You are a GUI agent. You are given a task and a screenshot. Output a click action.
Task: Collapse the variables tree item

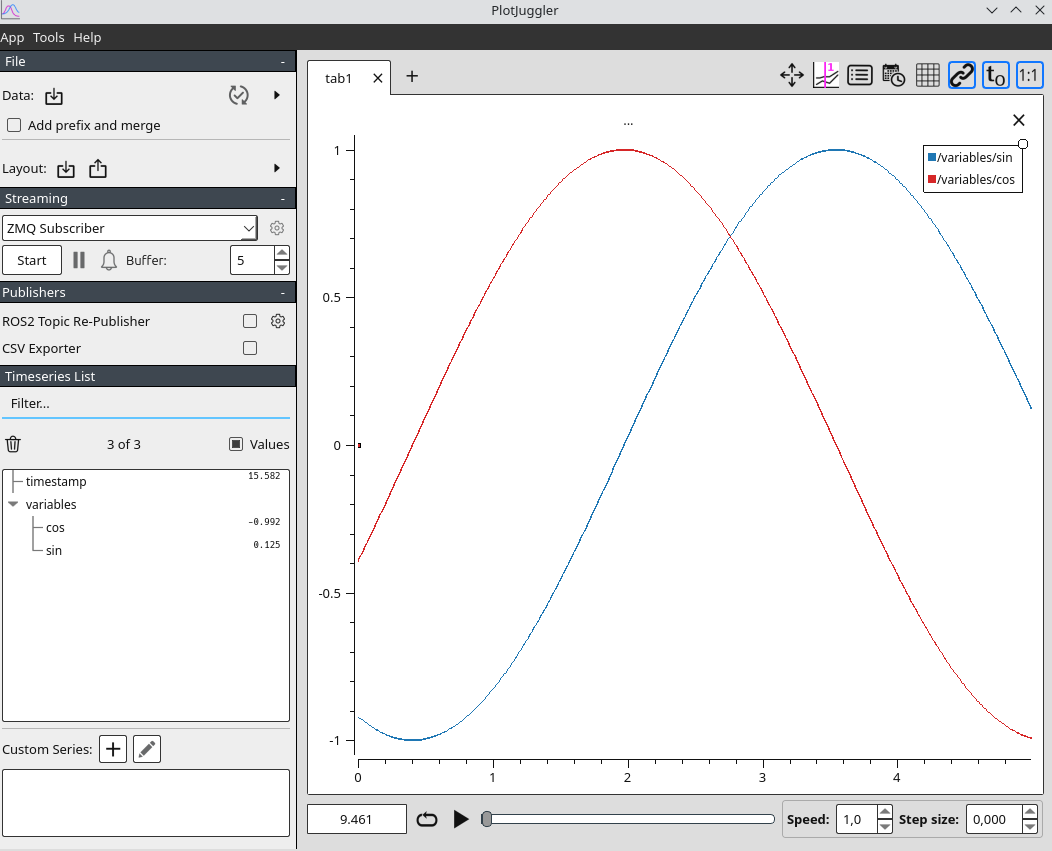click(x=13, y=504)
